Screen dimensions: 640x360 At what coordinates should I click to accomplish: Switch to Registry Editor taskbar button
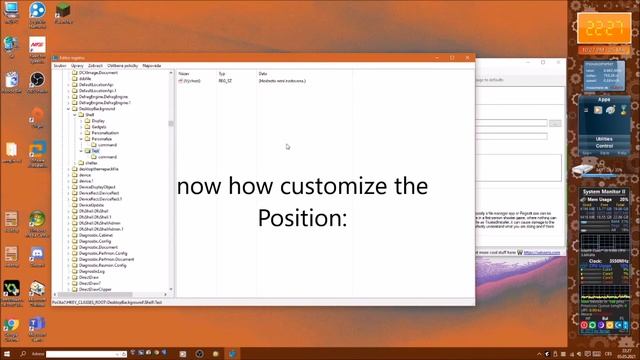232,354
